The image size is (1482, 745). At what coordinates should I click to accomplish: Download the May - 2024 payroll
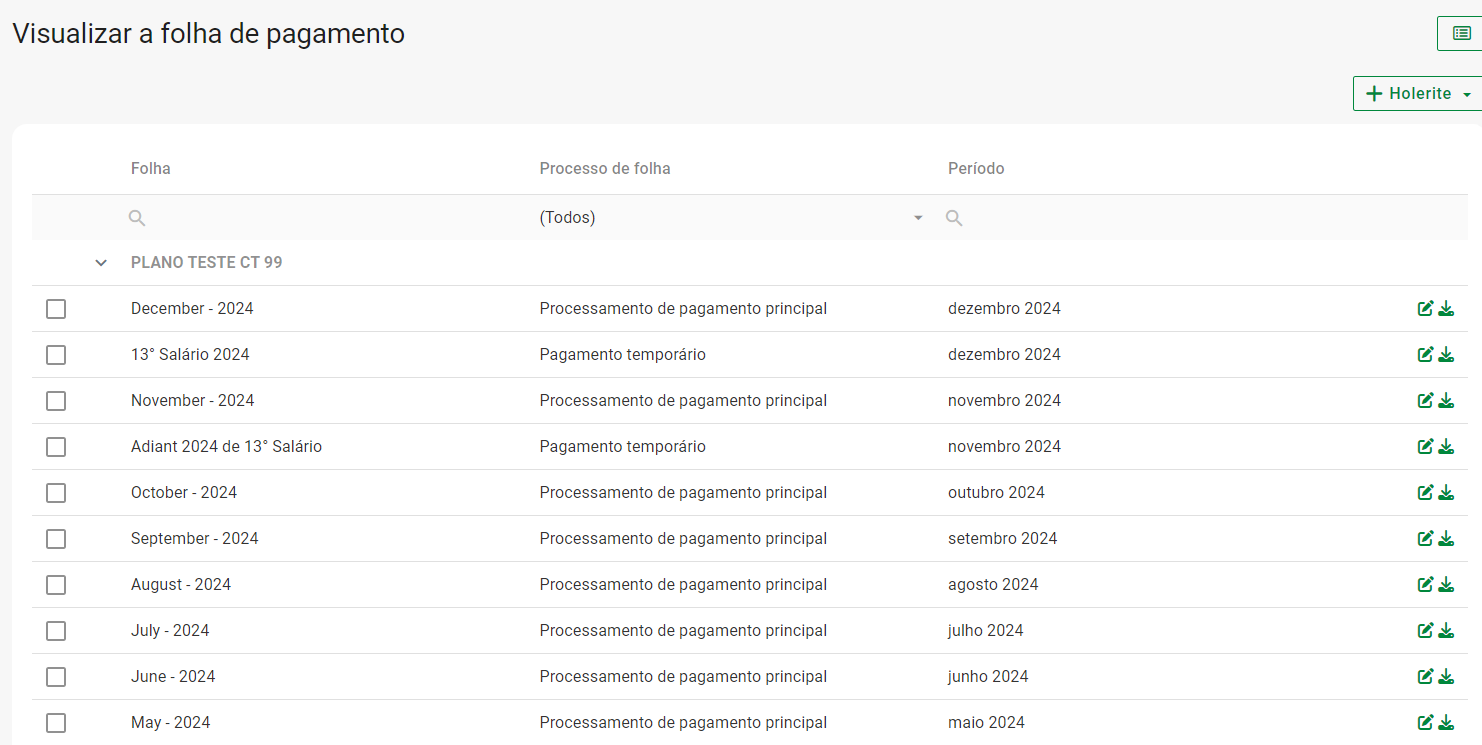(x=1446, y=723)
